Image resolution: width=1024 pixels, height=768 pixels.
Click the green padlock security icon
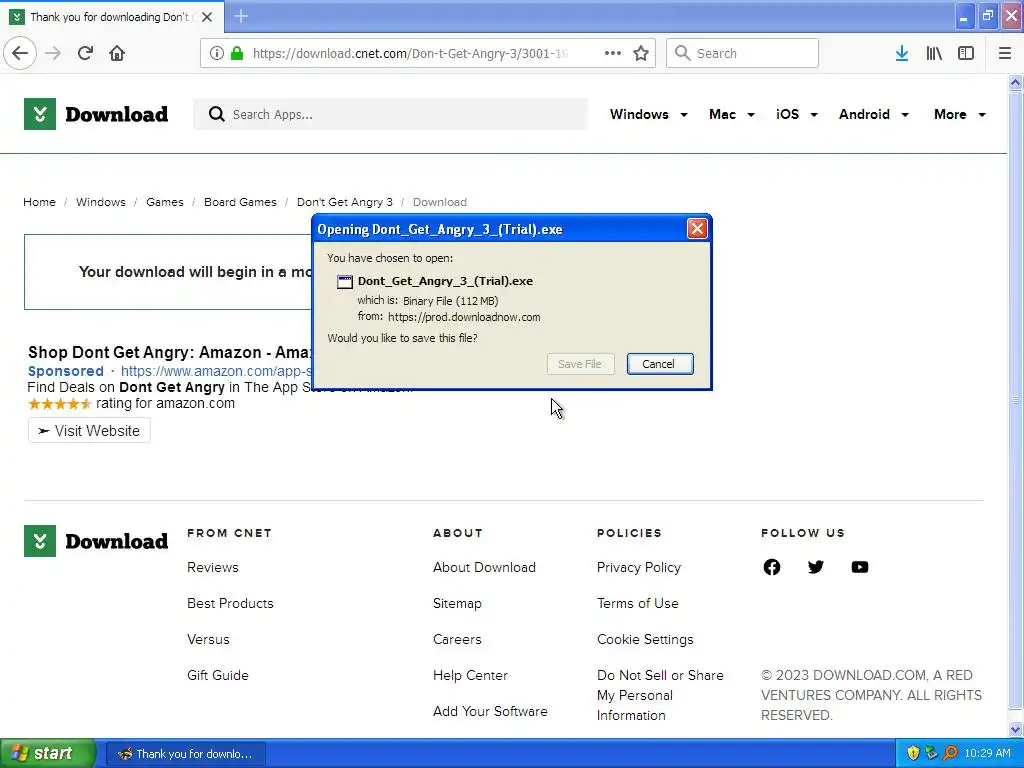[x=237, y=53]
